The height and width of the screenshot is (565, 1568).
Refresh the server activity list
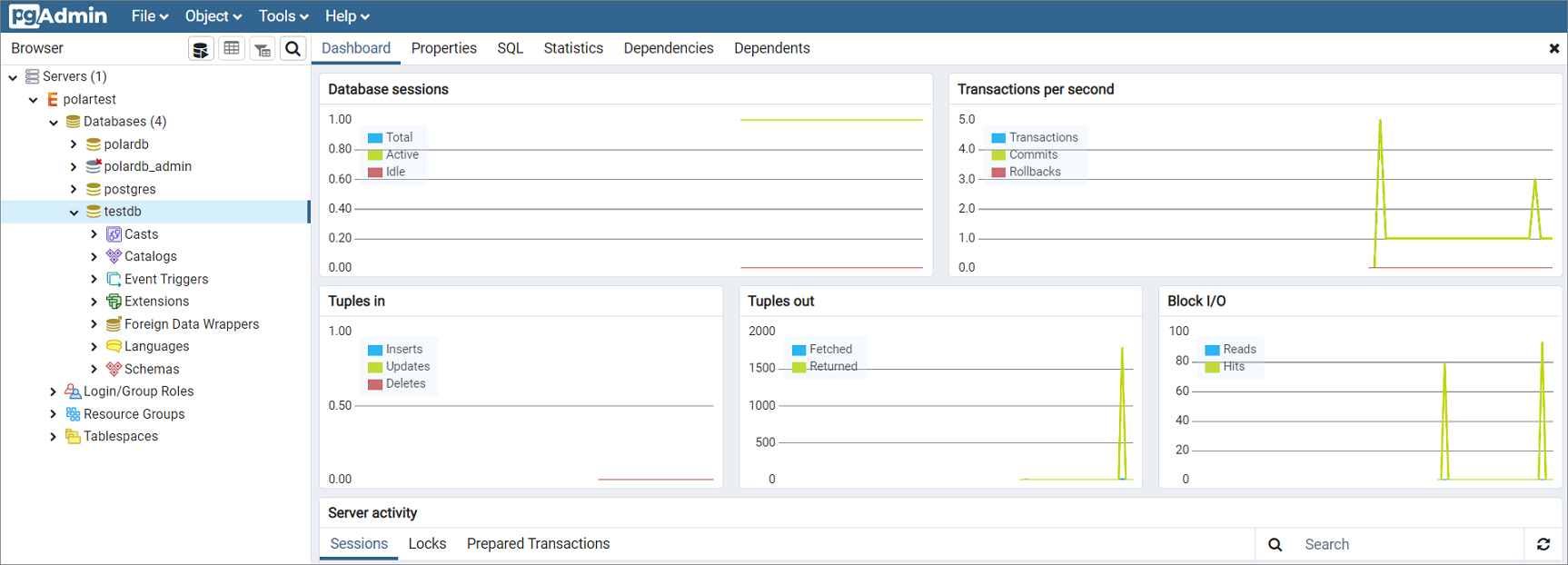click(1543, 544)
